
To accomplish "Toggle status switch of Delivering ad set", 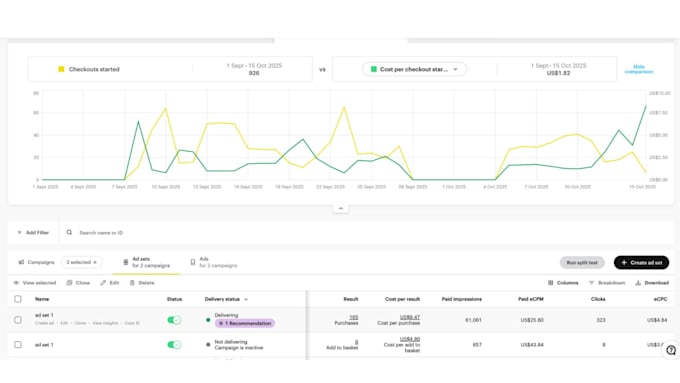I will pyautogui.click(x=174, y=320).
